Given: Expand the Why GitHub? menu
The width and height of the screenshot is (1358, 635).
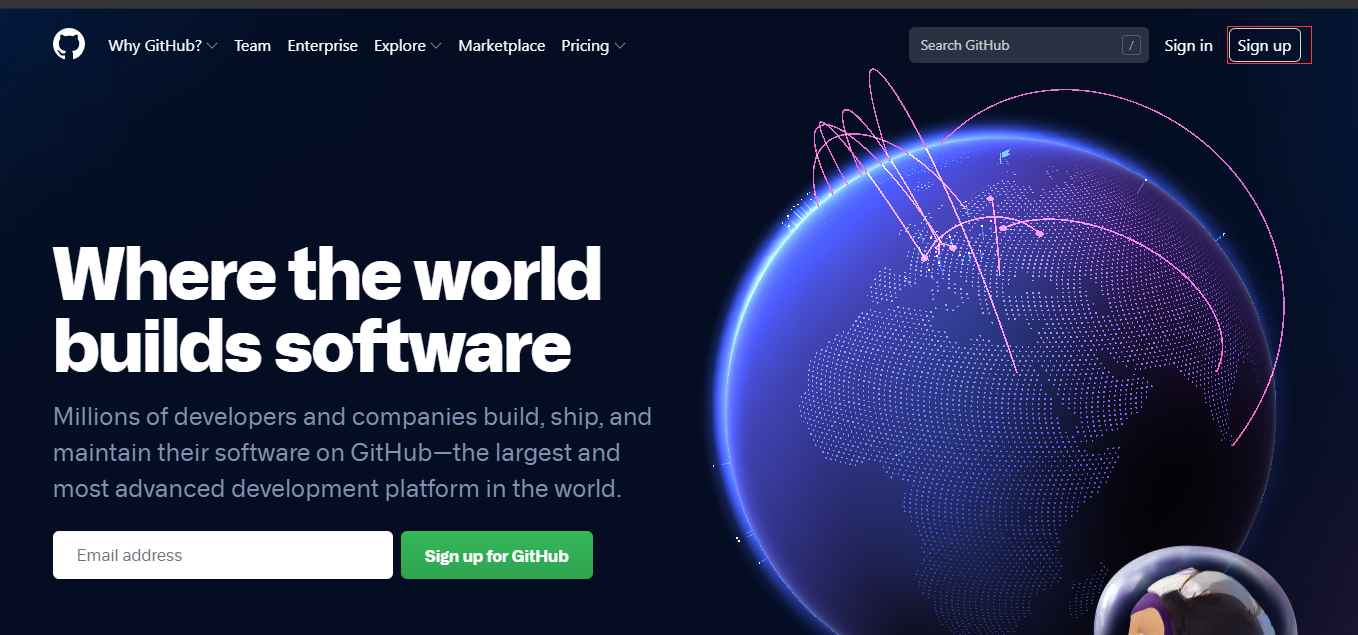Looking at the screenshot, I should click(162, 46).
